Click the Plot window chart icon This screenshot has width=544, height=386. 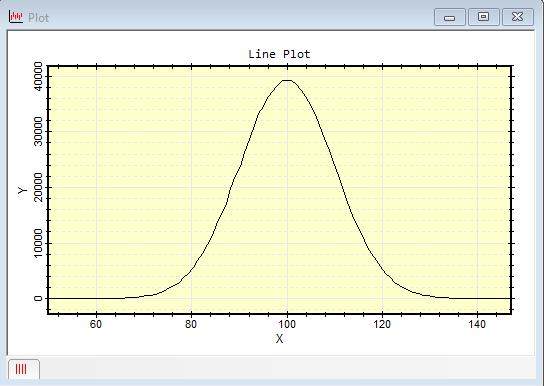pyautogui.click(x=16, y=17)
